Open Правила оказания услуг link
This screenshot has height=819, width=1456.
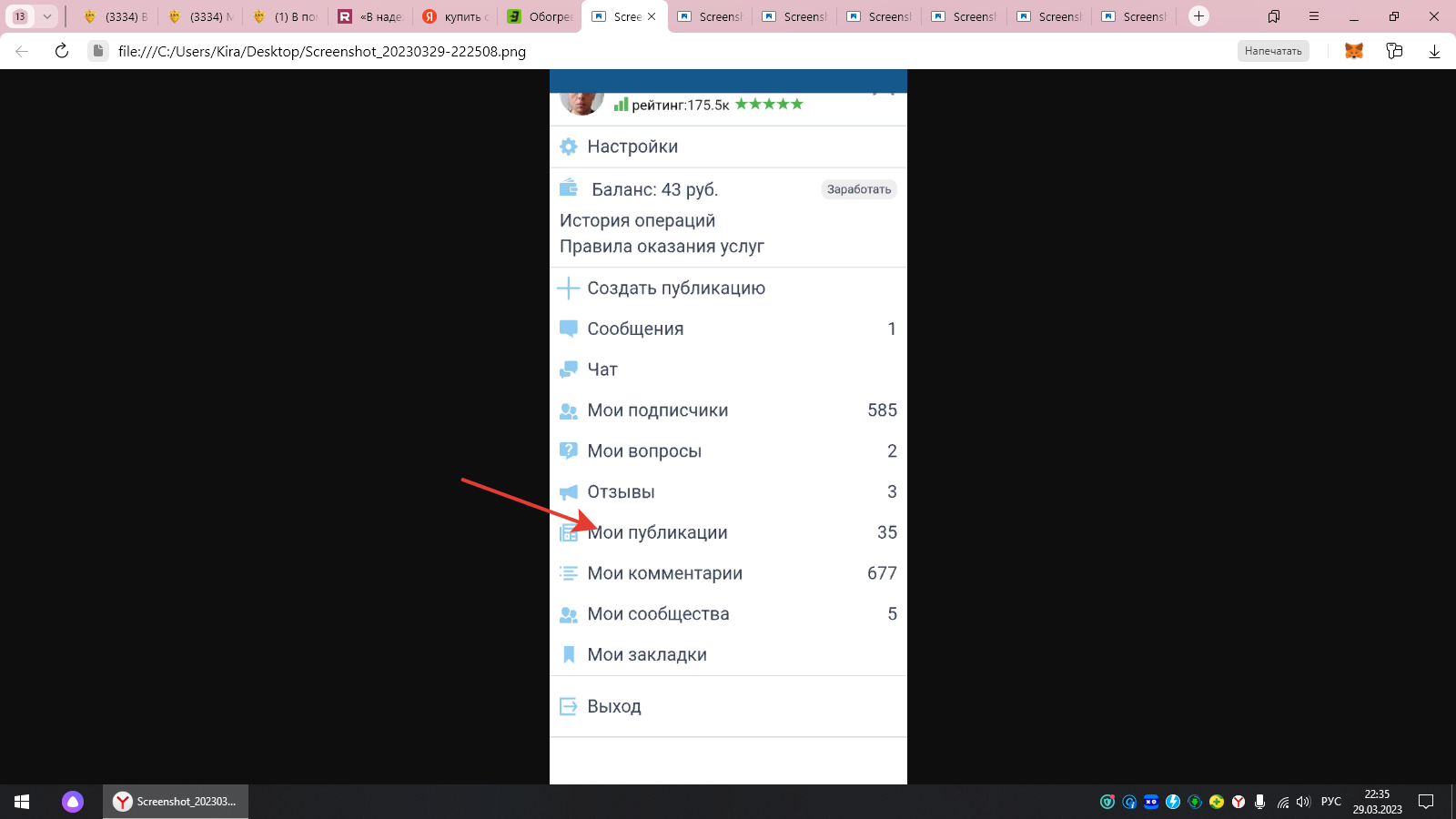tap(662, 247)
